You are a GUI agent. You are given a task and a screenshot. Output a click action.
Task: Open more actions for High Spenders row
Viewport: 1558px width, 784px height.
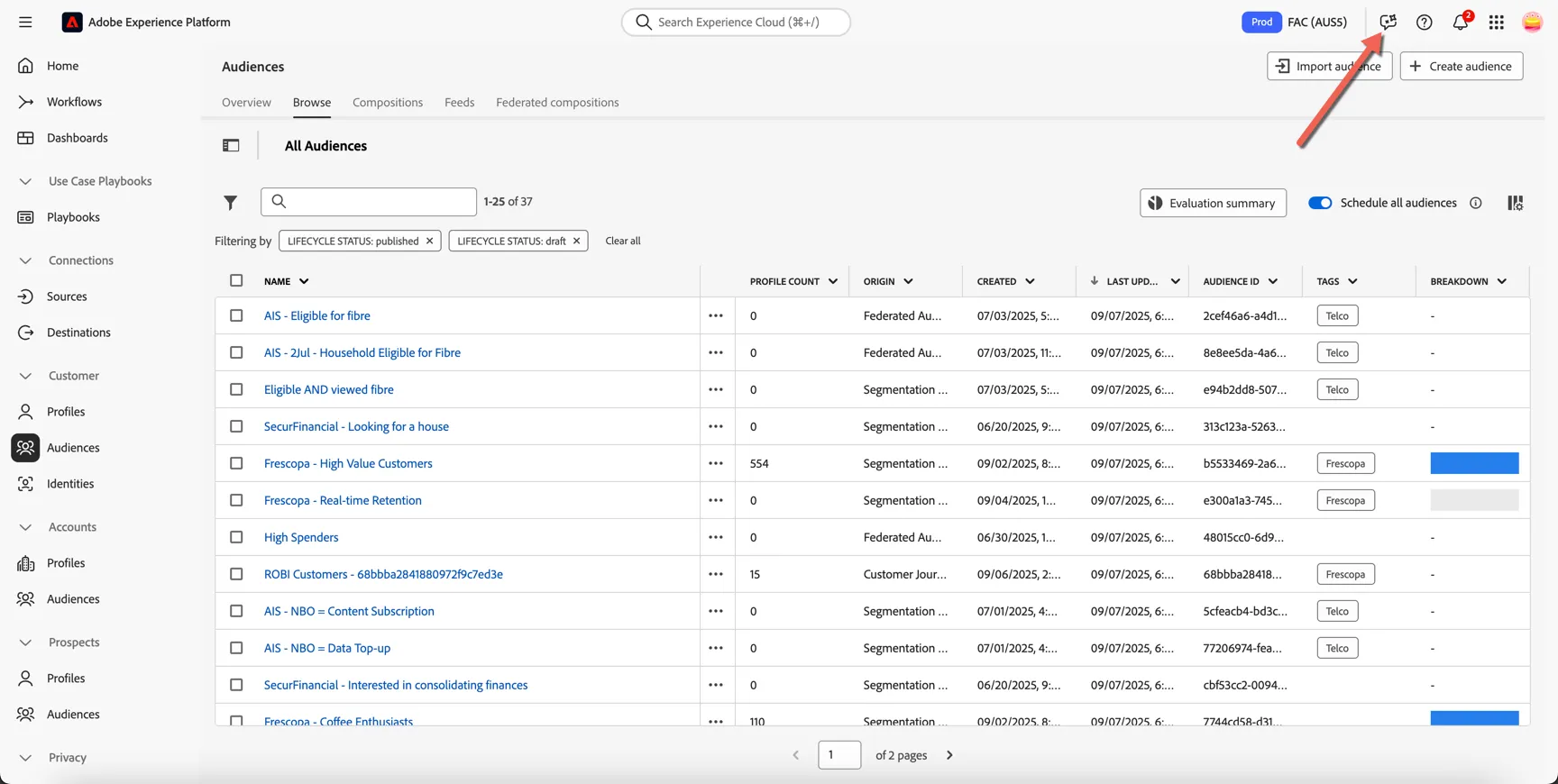point(716,538)
